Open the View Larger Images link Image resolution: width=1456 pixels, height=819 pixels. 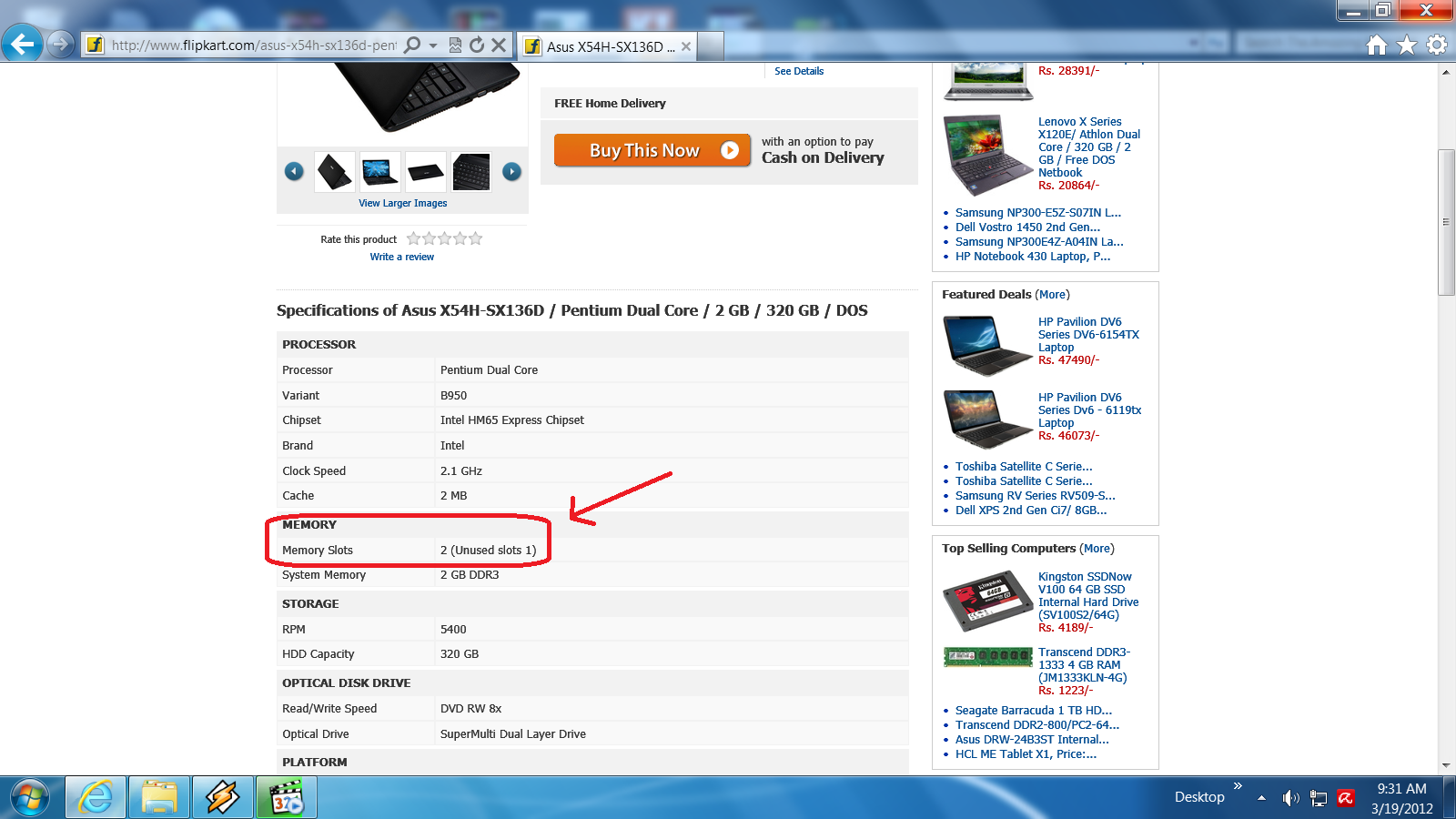(x=403, y=203)
